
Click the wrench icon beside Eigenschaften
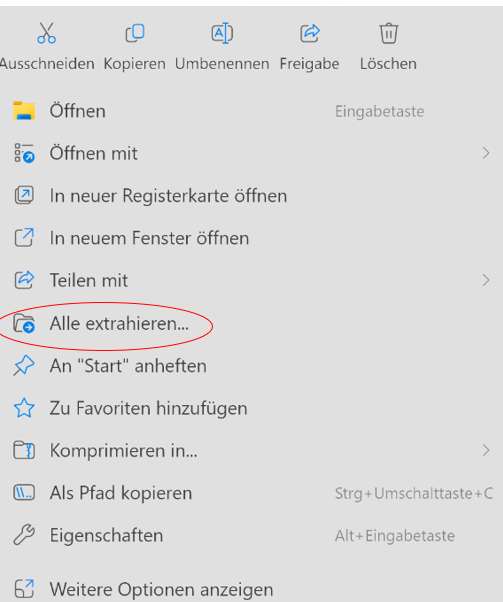24,535
